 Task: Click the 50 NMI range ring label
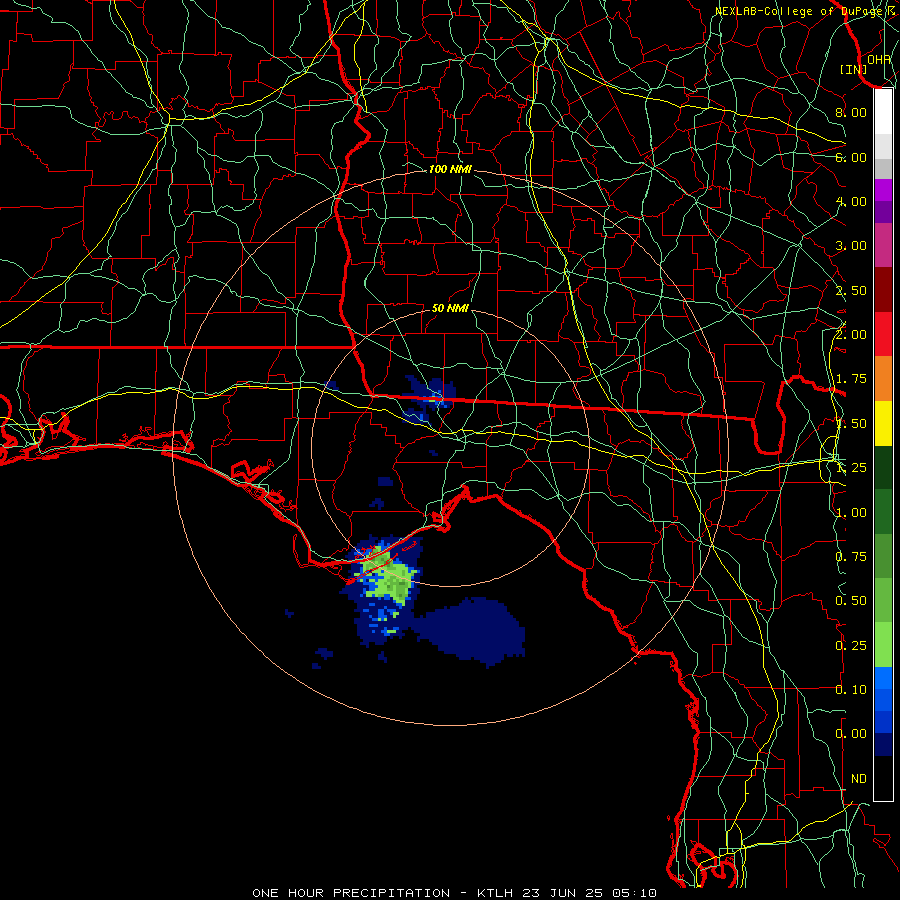point(450,308)
